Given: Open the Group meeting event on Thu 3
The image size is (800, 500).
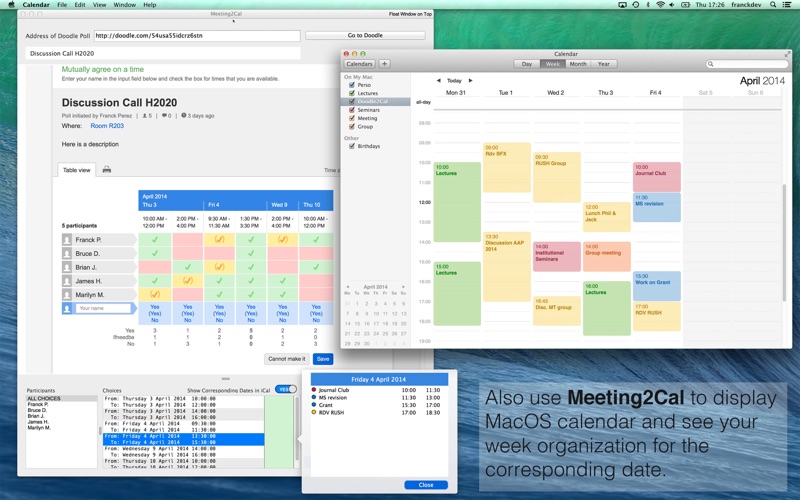Looking at the screenshot, I should (607, 257).
